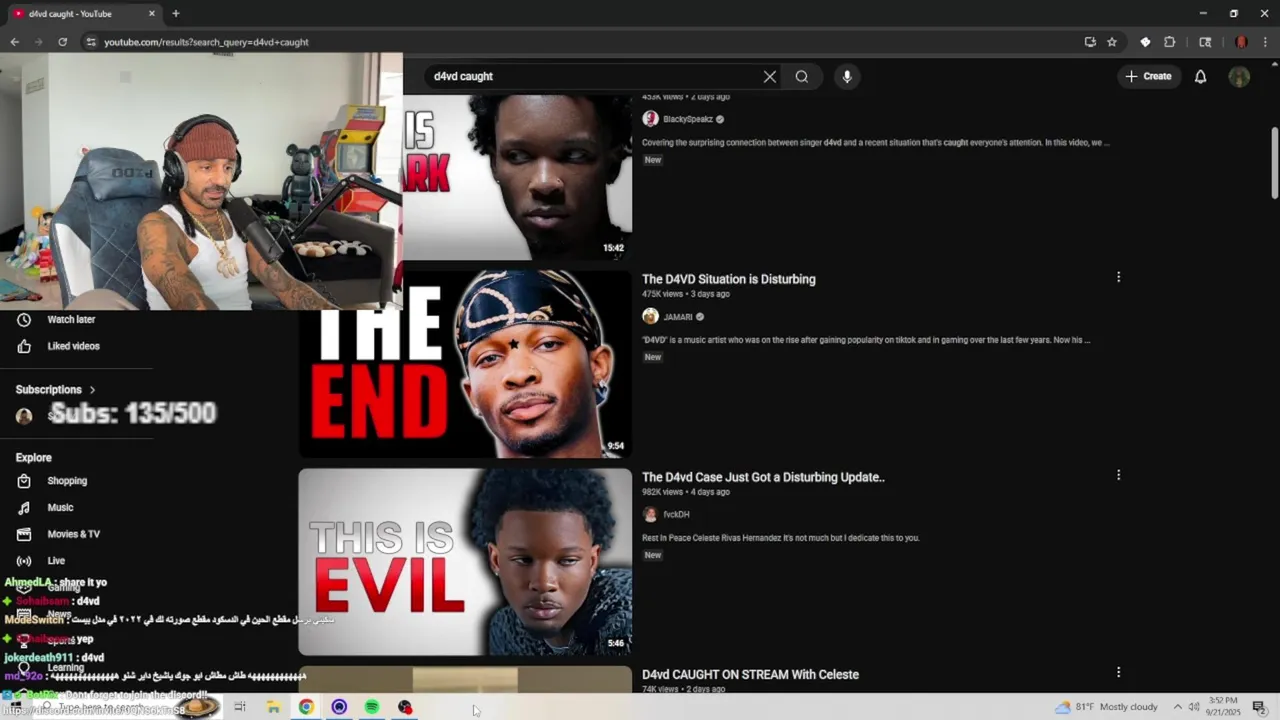This screenshot has height=720, width=1280.
Task: Open Movies & TV under Explore
Action: point(73,534)
